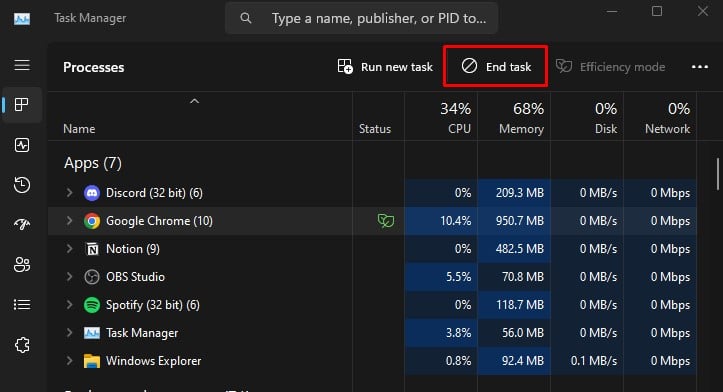Expand the Task Manager process group
The width and height of the screenshot is (723, 392).
coord(69,333)
